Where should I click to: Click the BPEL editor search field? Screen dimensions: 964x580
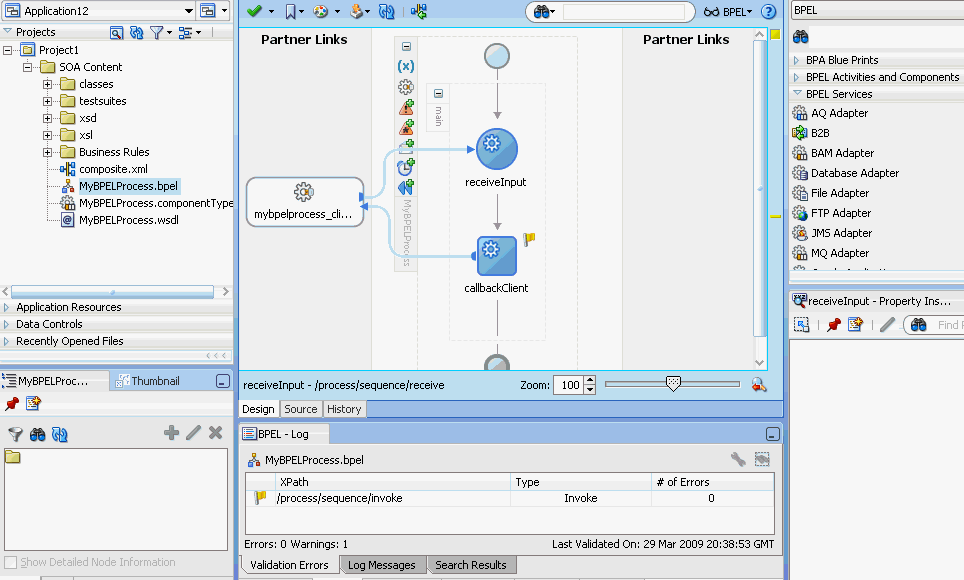[x=623, y=12]
